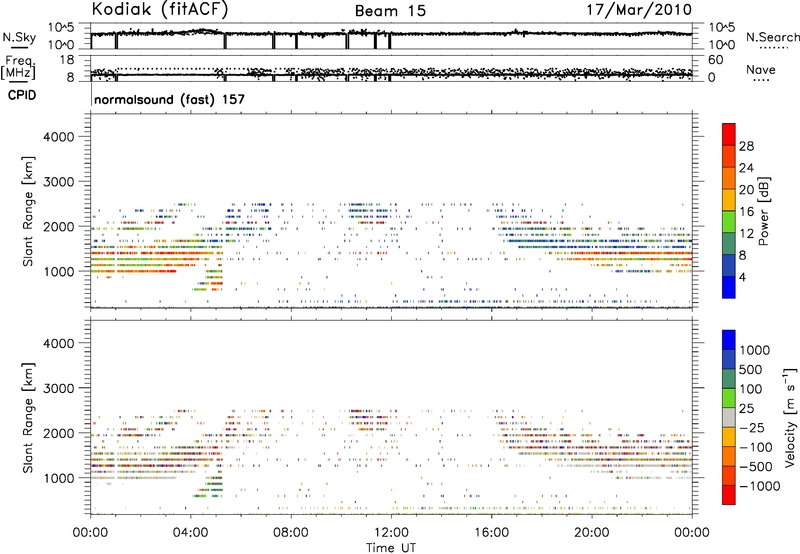800x554 pixels.
Task: Click the light green segment of the Power colorbar
Action: click(x=729, y=221)
